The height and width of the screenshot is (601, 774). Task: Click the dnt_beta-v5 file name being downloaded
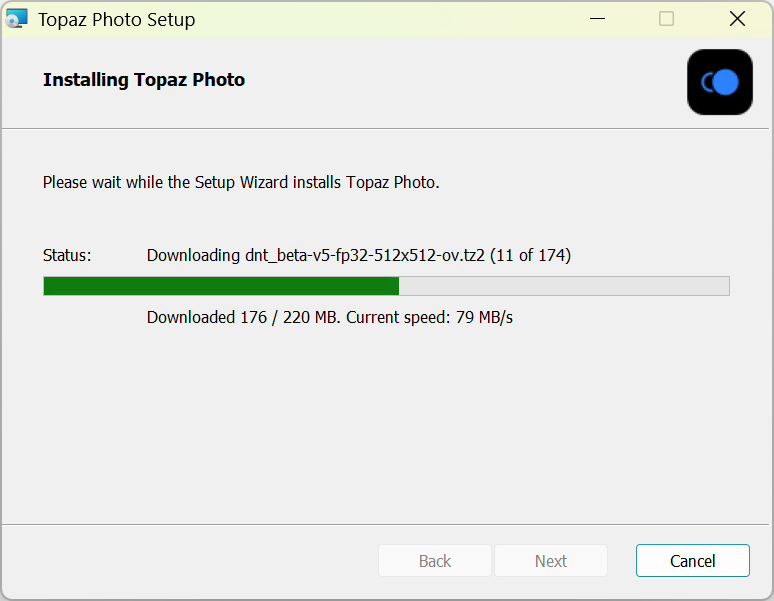(x=365, y=255)
